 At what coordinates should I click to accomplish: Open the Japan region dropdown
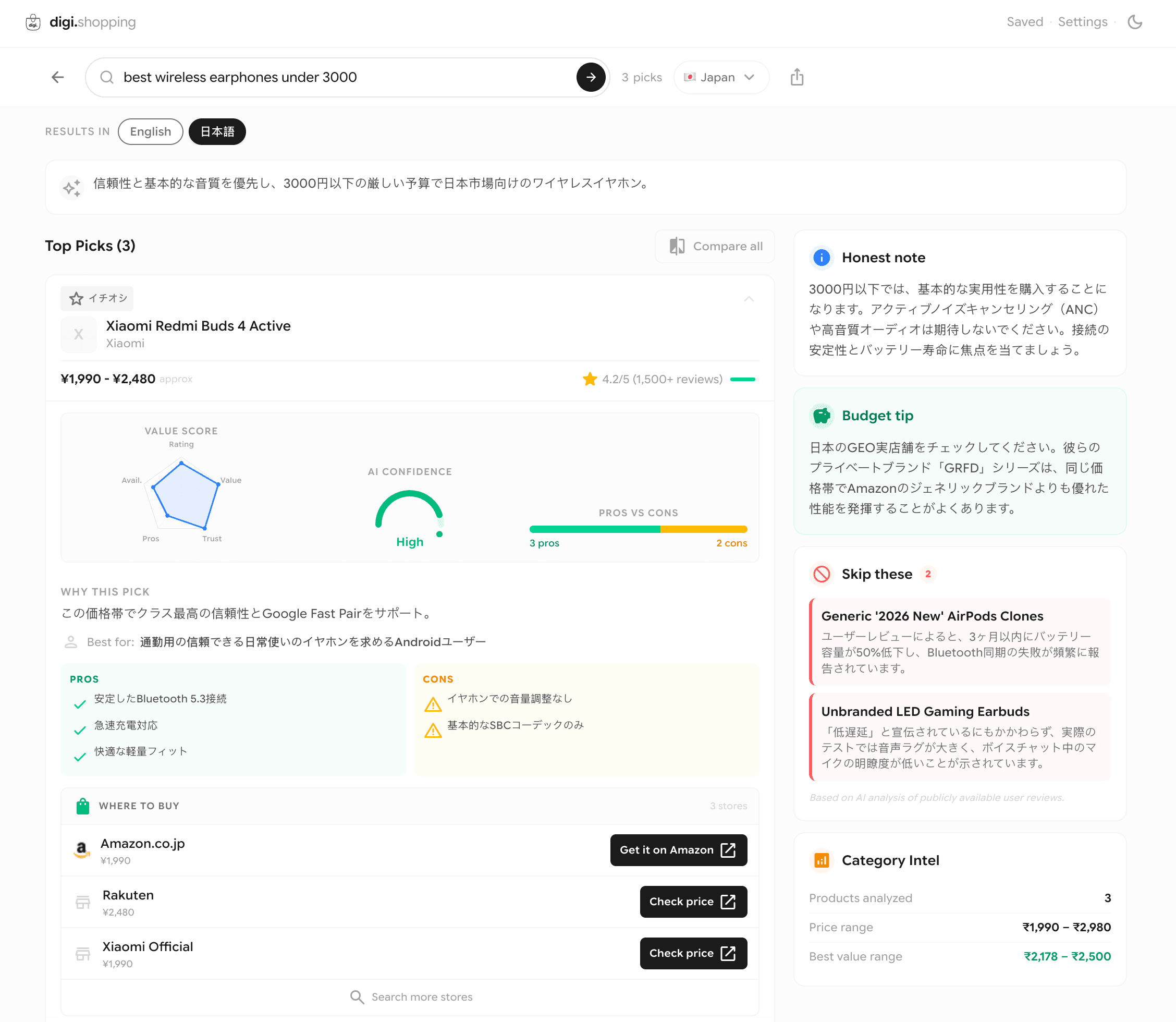720,77
